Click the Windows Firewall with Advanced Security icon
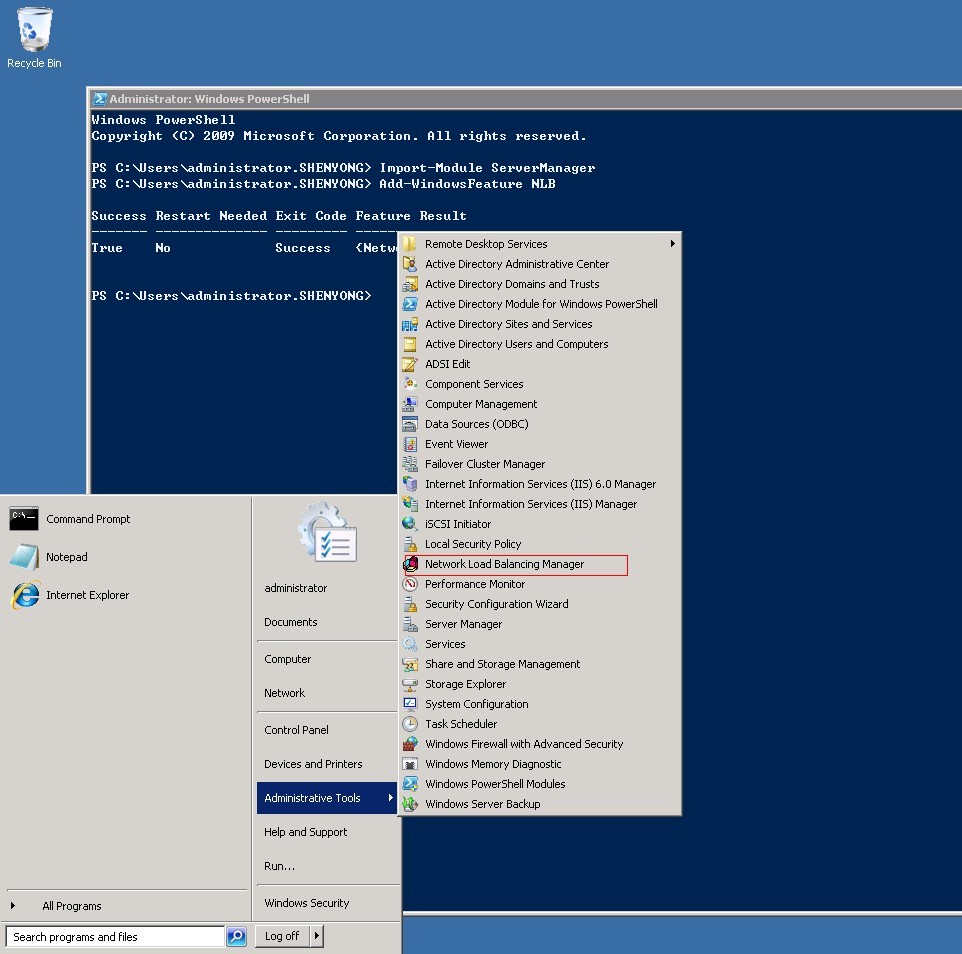This screenshot has width=962, height=954. point(410,744)
